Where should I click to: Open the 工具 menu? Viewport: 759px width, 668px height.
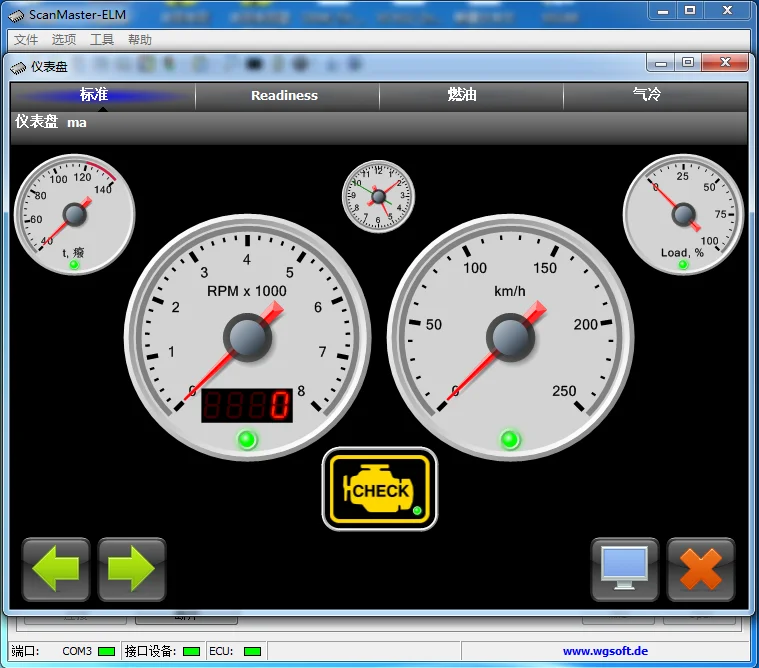[x=102, y=40]
